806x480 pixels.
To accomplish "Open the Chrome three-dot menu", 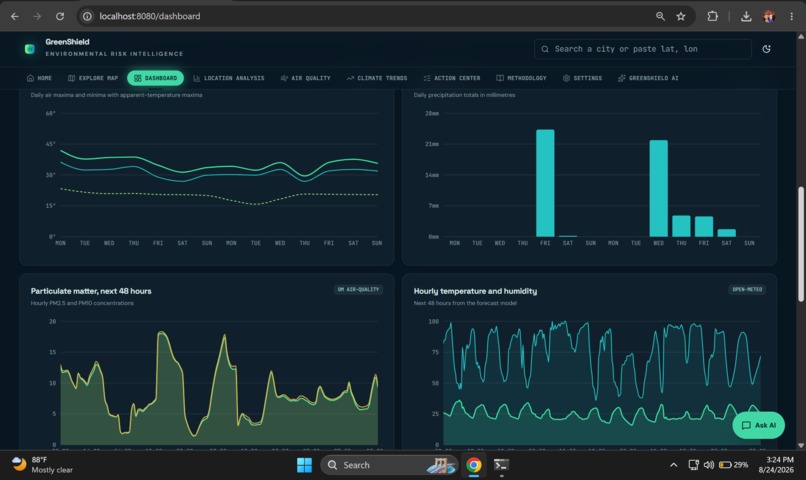I will point(792,16).
